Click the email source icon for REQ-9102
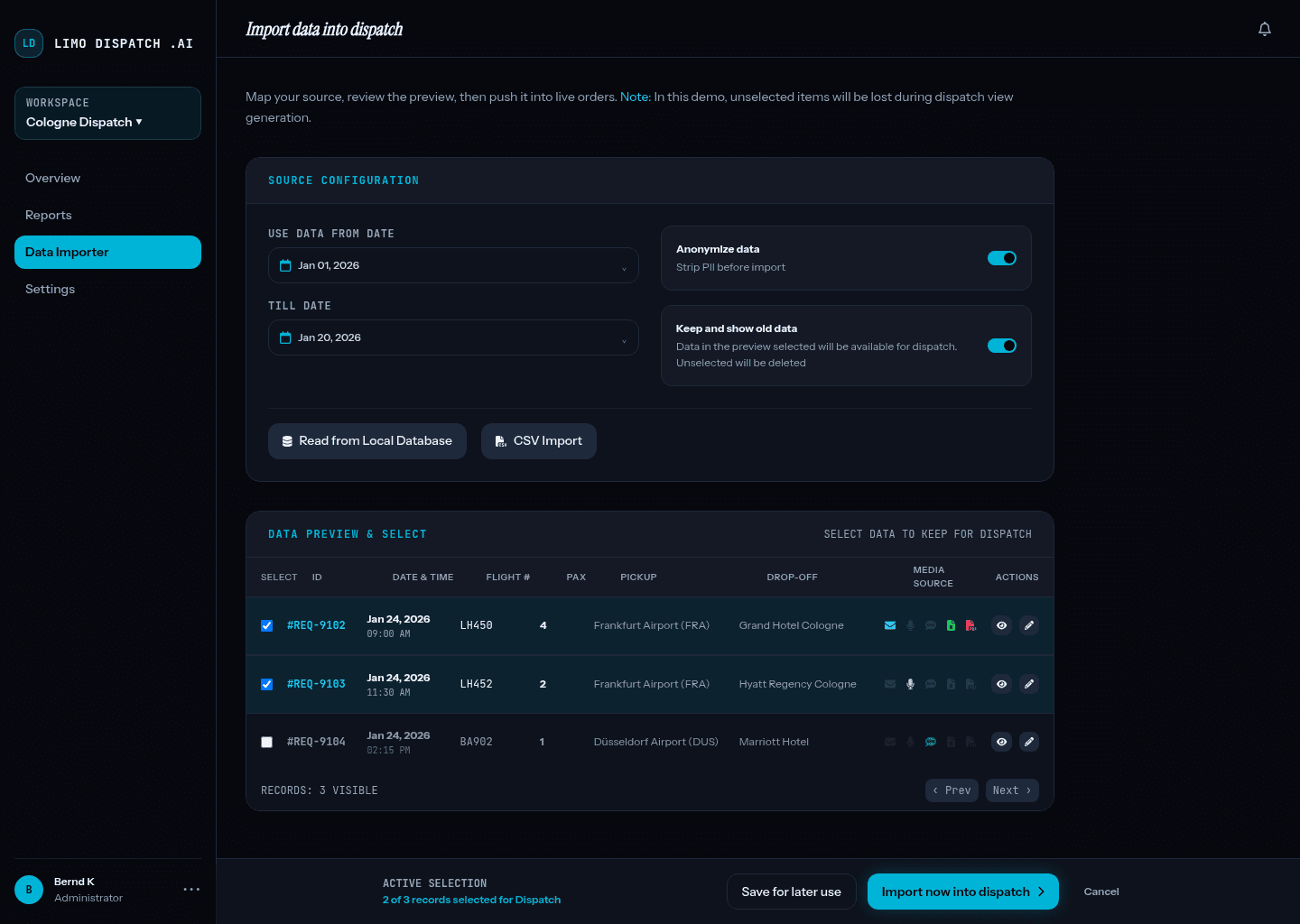Viewport: 1300px width, 924px height. point(890,625)
